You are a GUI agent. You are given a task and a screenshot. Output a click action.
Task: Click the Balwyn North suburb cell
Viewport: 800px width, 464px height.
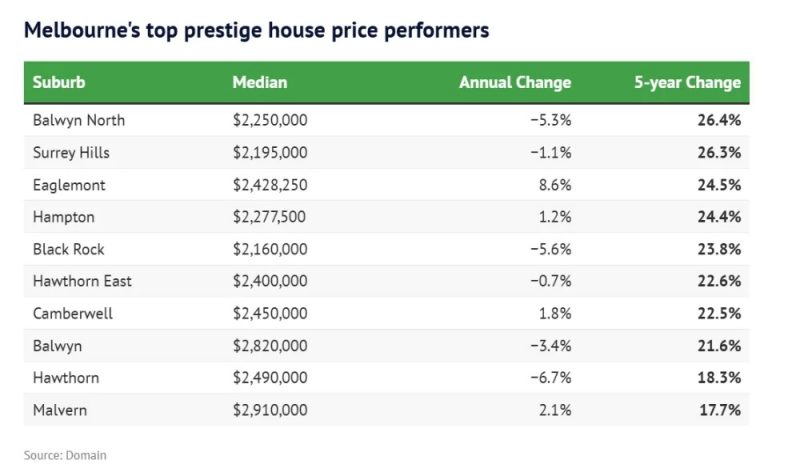click(79, 121)
